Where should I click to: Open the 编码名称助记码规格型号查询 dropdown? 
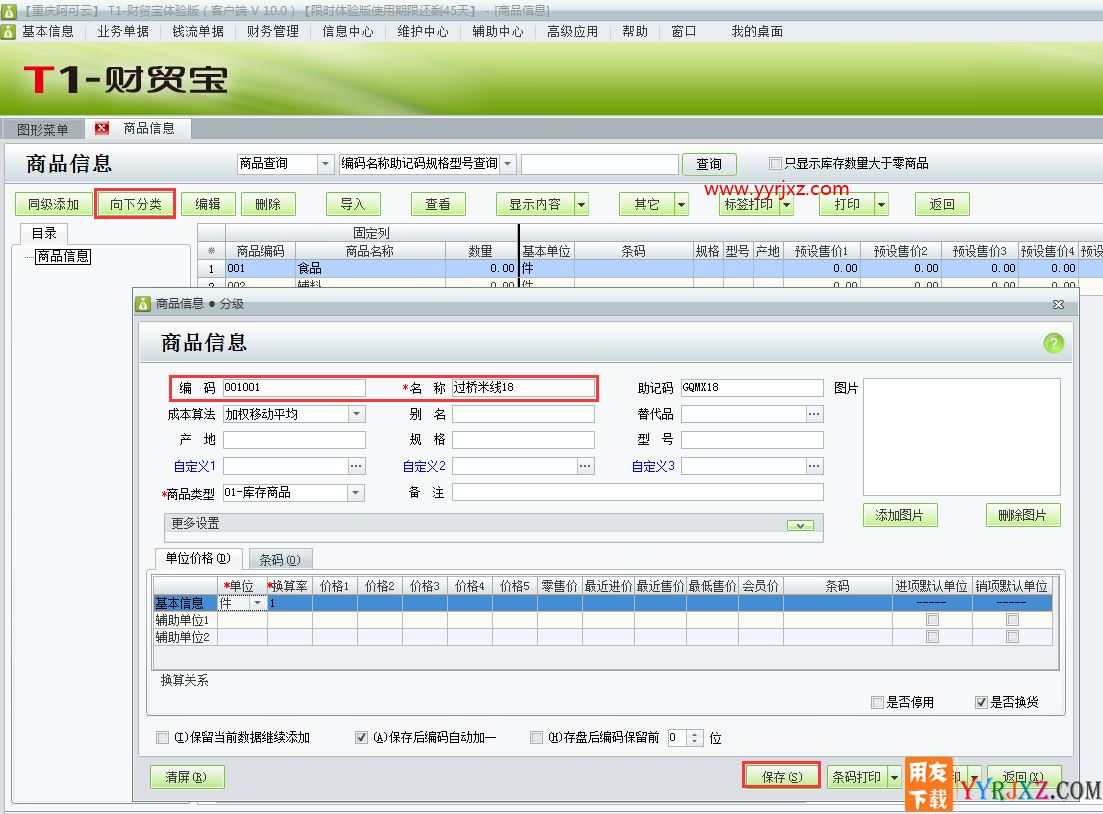point(508,164)
